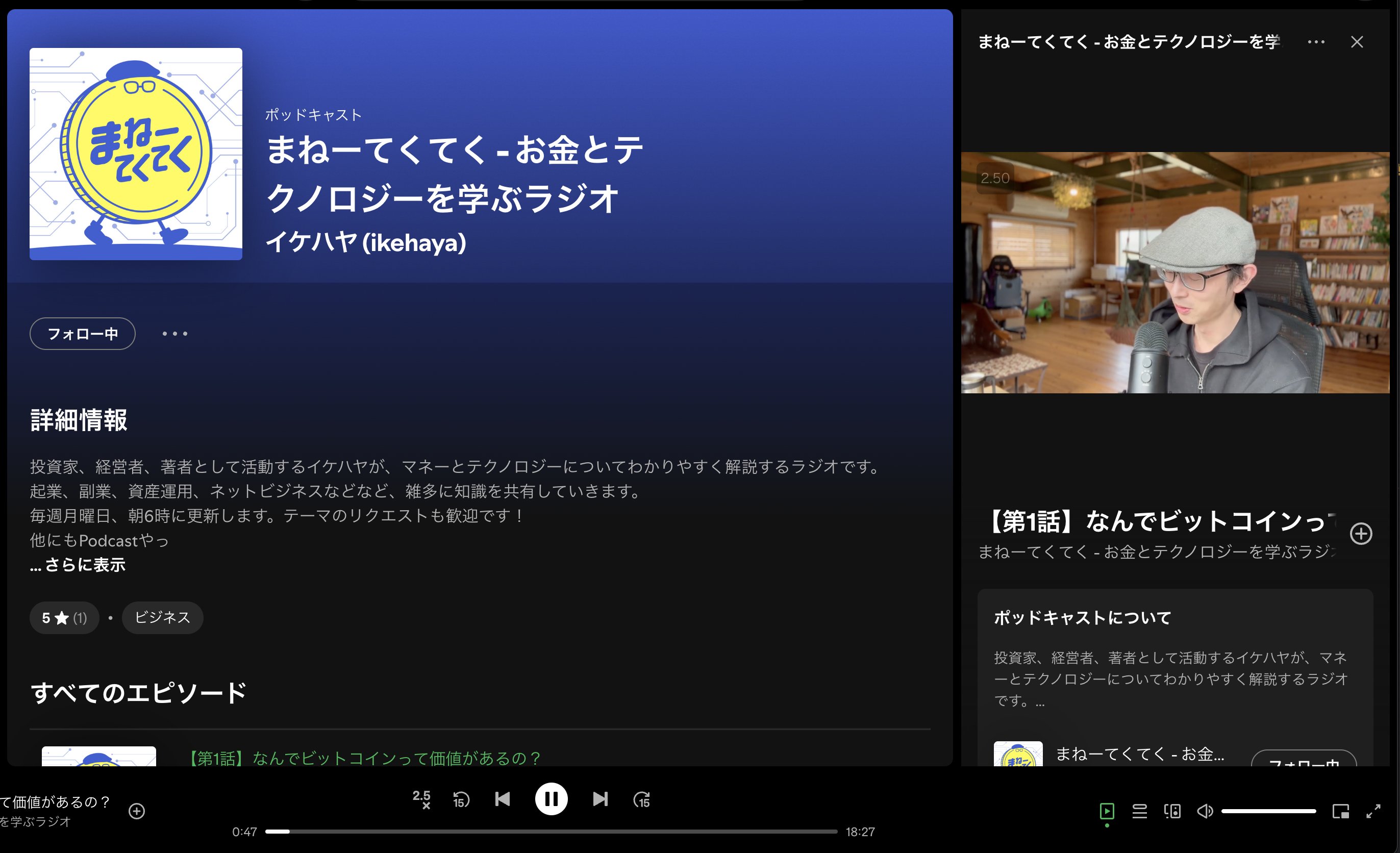The width and height of the screenshot is (1400, 853).
Task: Go to previous episode
Action: pos(502,799)
